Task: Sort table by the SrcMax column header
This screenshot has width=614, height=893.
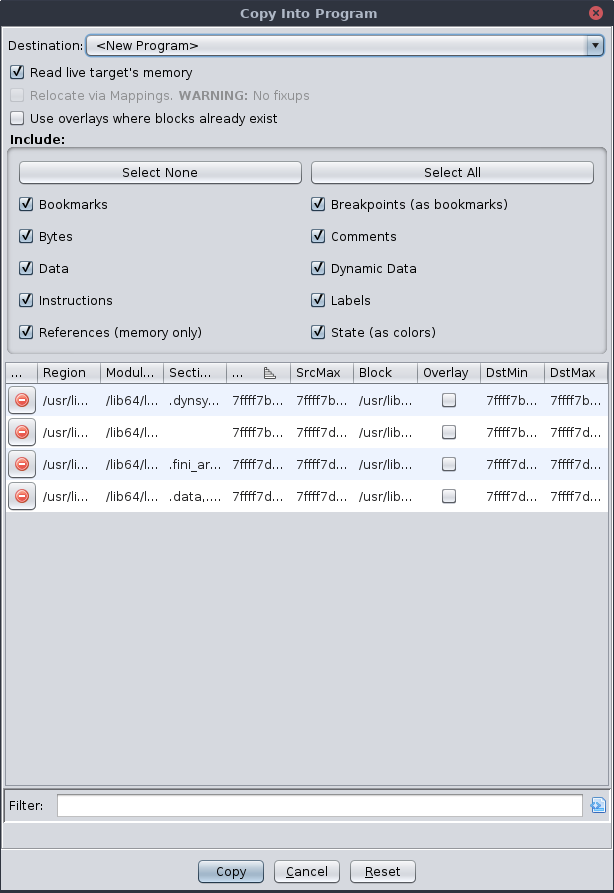Action: [317, 373]
